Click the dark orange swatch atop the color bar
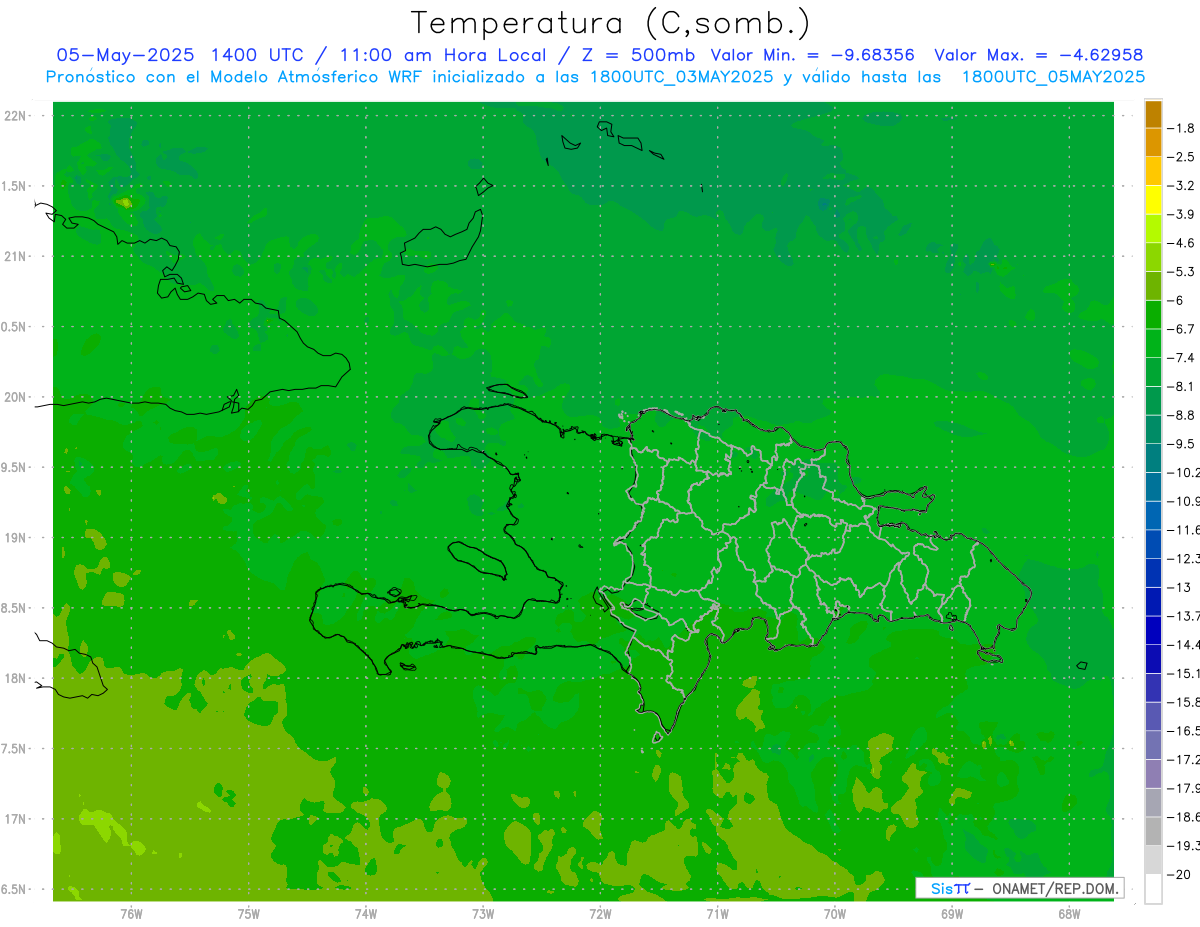Image resolution: width=1200 pixels, height=927 pixels. pos(1153,114)
